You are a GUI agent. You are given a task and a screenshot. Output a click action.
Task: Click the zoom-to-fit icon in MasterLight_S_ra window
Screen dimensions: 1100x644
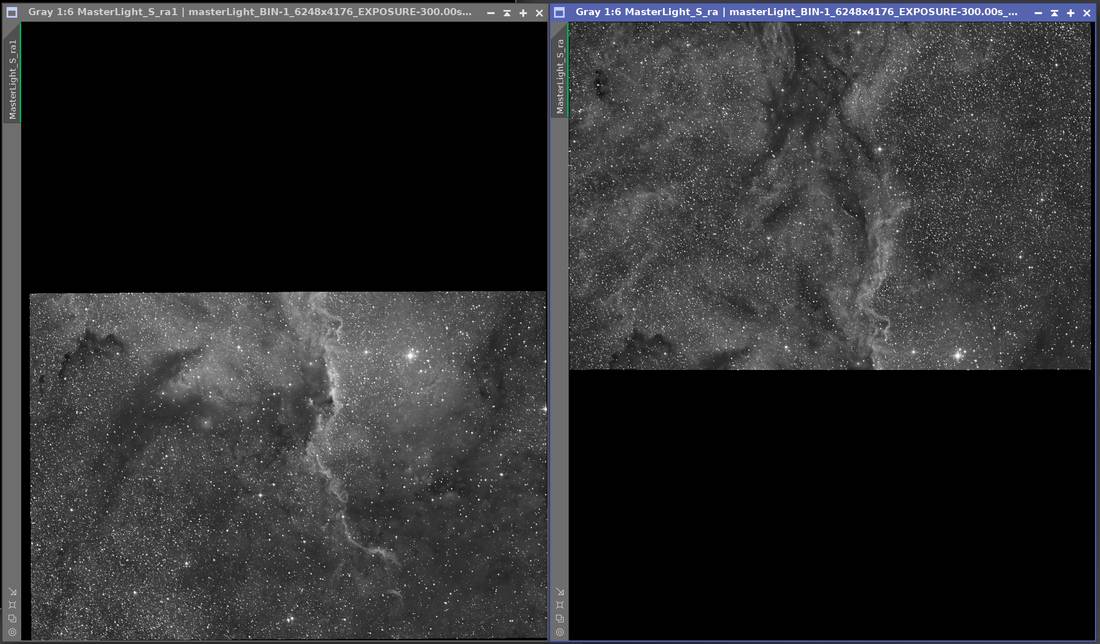(559, 605)
